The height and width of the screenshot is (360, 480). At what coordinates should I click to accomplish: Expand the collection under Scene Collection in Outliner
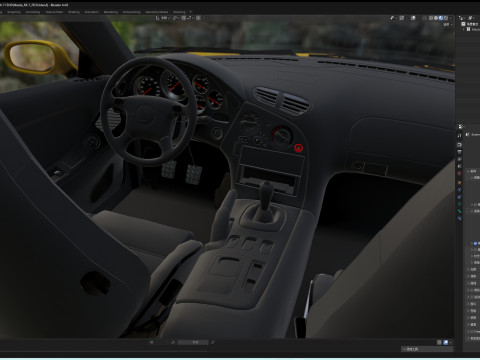point(463,29)
